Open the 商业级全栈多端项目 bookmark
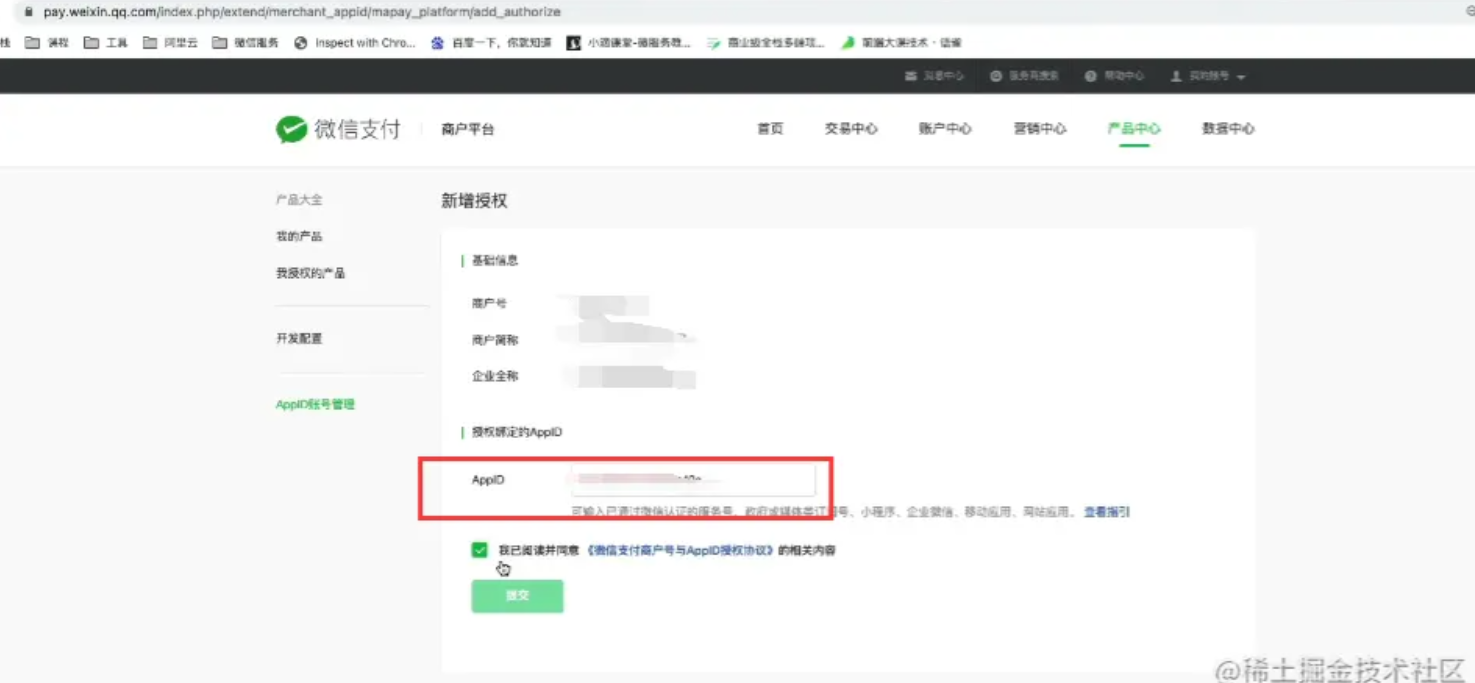Image resolution: width=1475 pixels, height=683 pixels. click(x=766, y=43)
